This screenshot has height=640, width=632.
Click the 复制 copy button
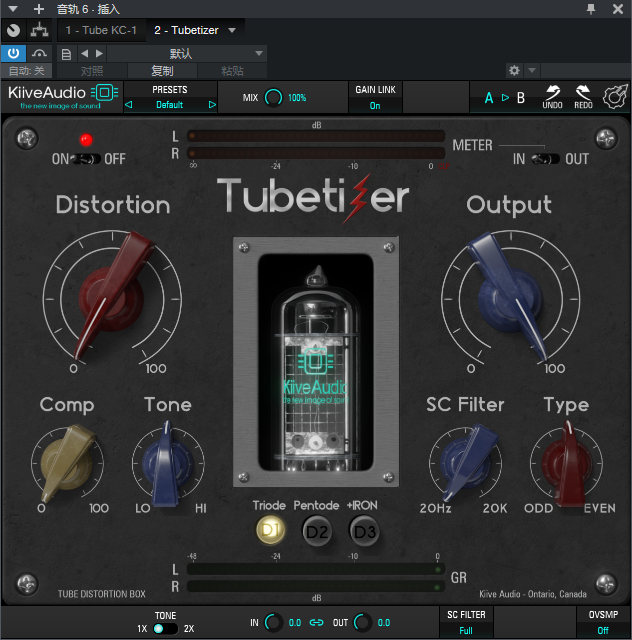click(162, 71)
